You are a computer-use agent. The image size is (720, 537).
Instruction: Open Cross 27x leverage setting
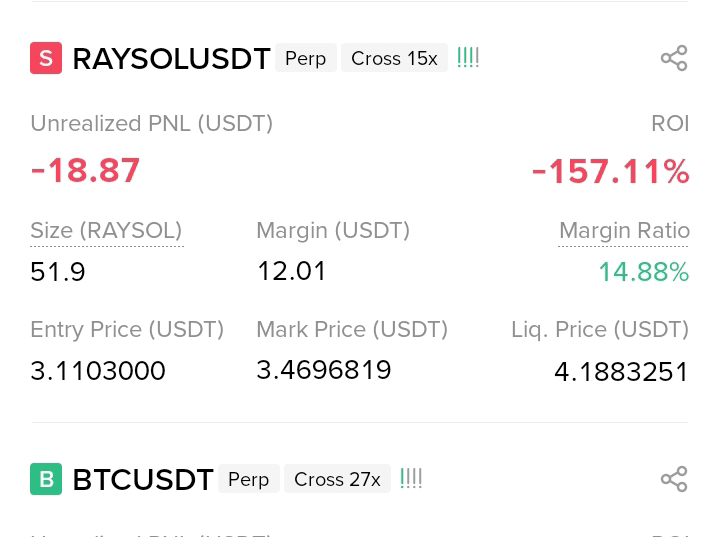338,479
